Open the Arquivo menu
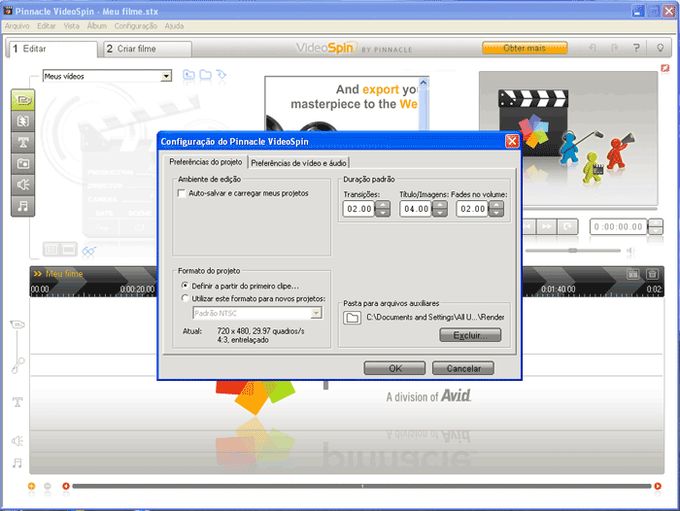Screen dimensions: 680x511 17,26
